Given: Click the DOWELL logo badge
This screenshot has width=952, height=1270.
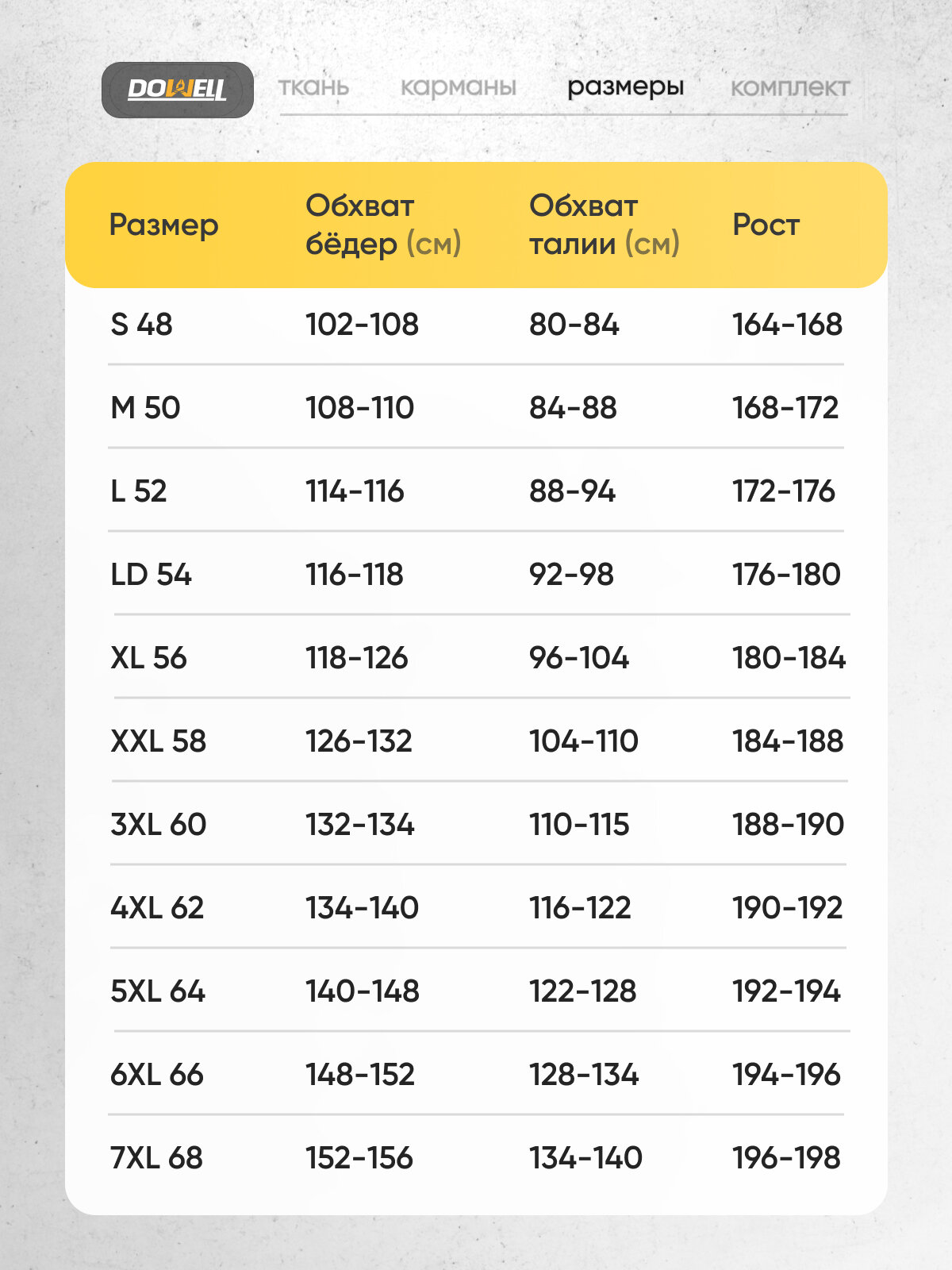Looking at the screenshot, I should coord(177,90).
